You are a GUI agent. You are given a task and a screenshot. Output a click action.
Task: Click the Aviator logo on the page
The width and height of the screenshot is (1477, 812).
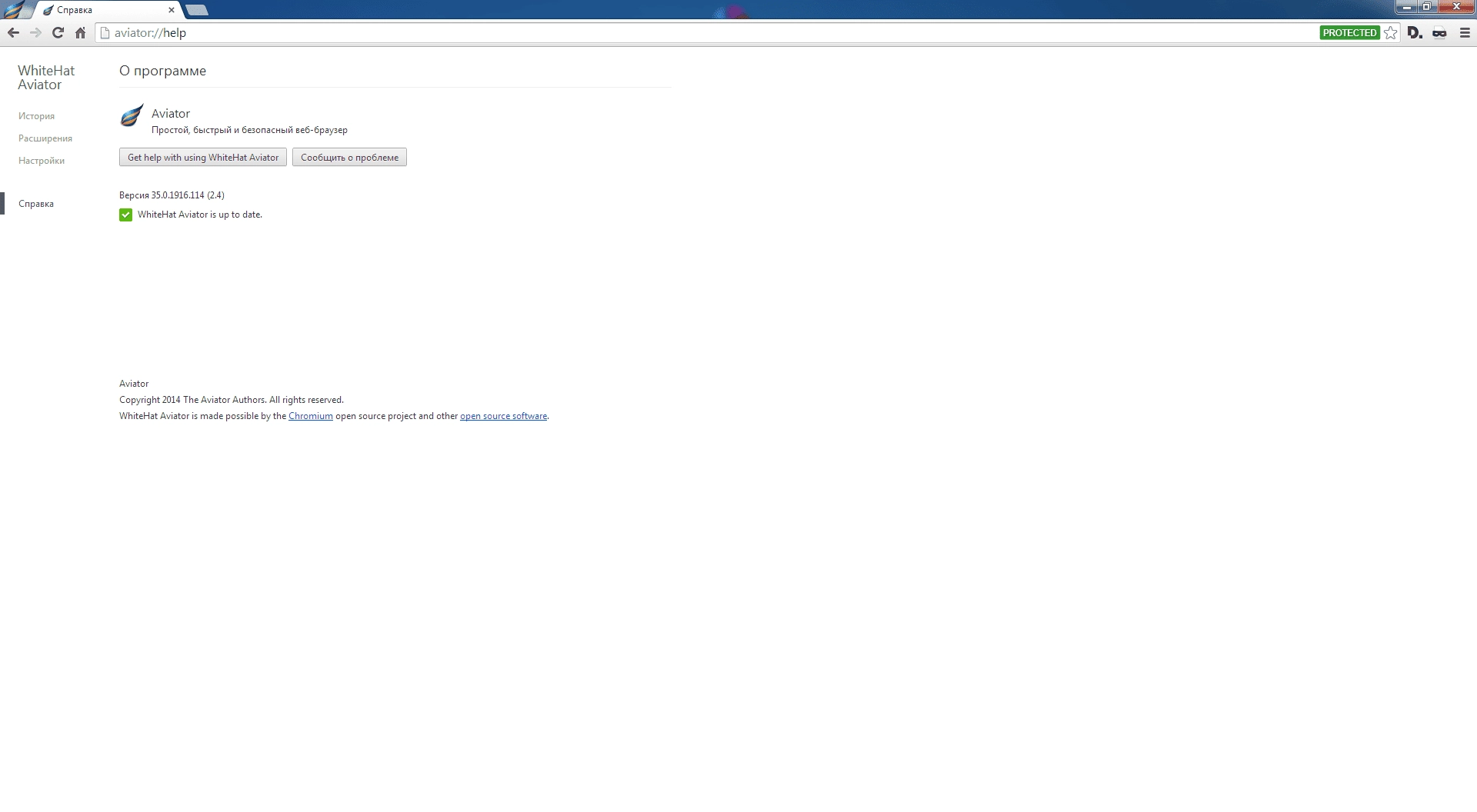click(x=132, y=115)
